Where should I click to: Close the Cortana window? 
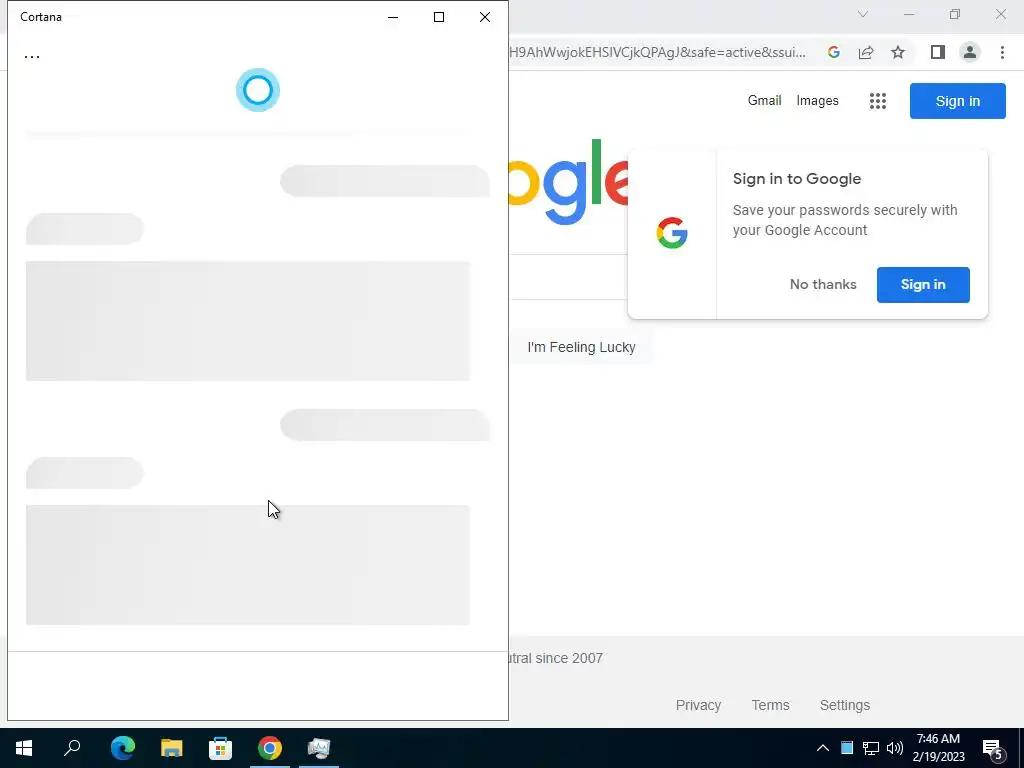[x=485, y=17]
